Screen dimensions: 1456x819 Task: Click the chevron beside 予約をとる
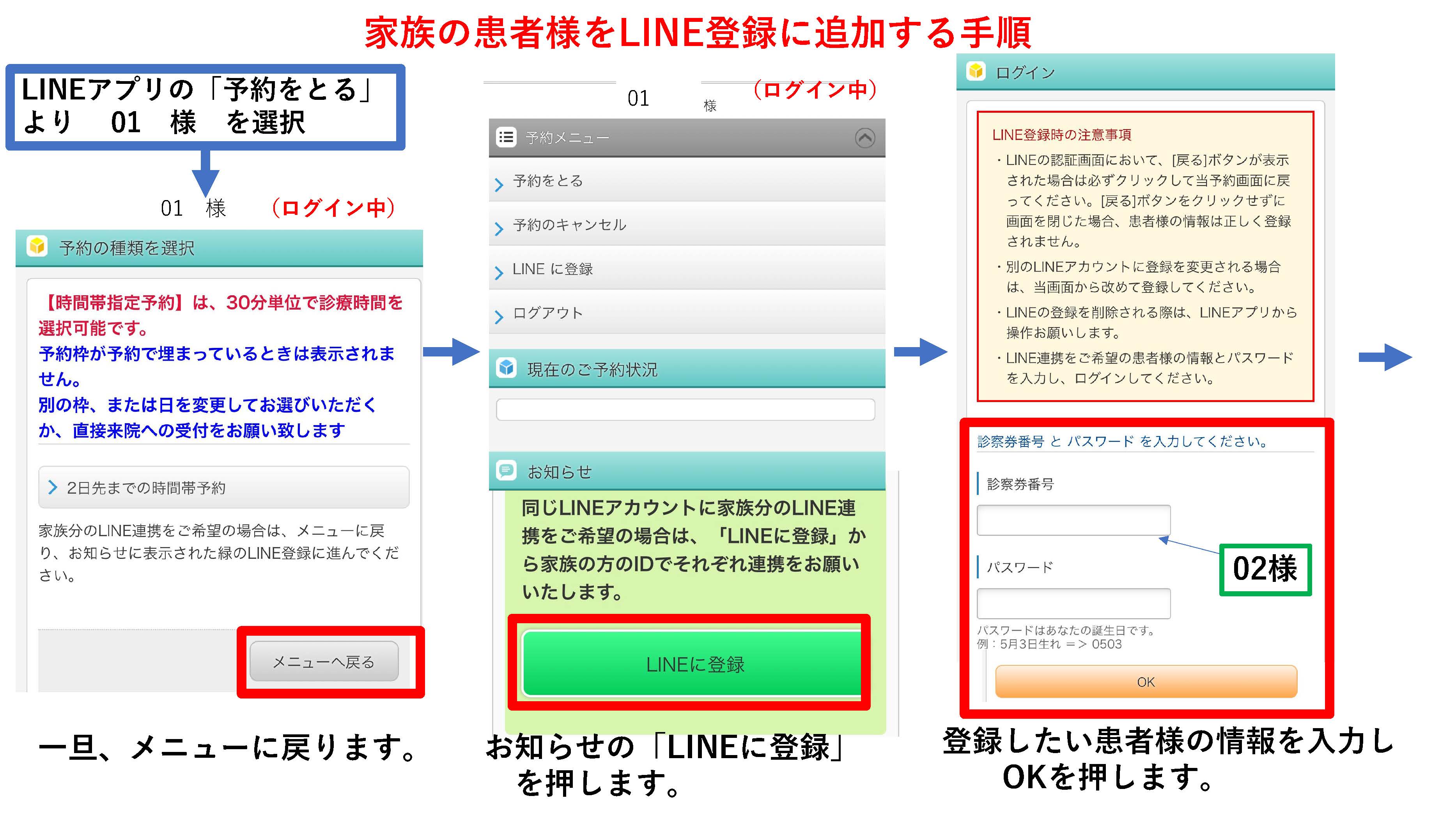coord(498,184)
